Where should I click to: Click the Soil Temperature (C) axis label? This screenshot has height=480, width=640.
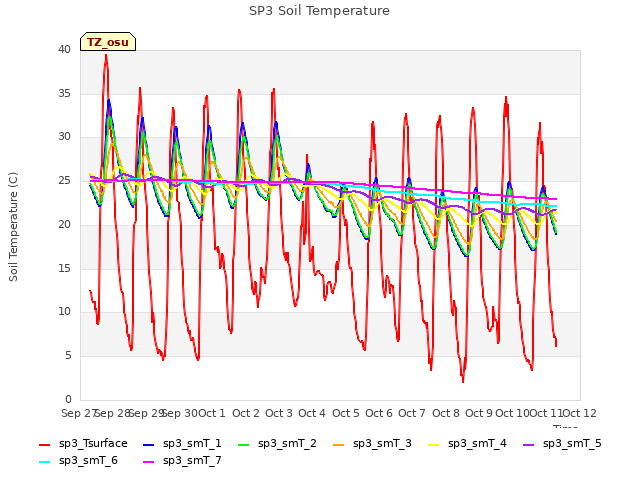pyautogui.click(x=13, y=227)
